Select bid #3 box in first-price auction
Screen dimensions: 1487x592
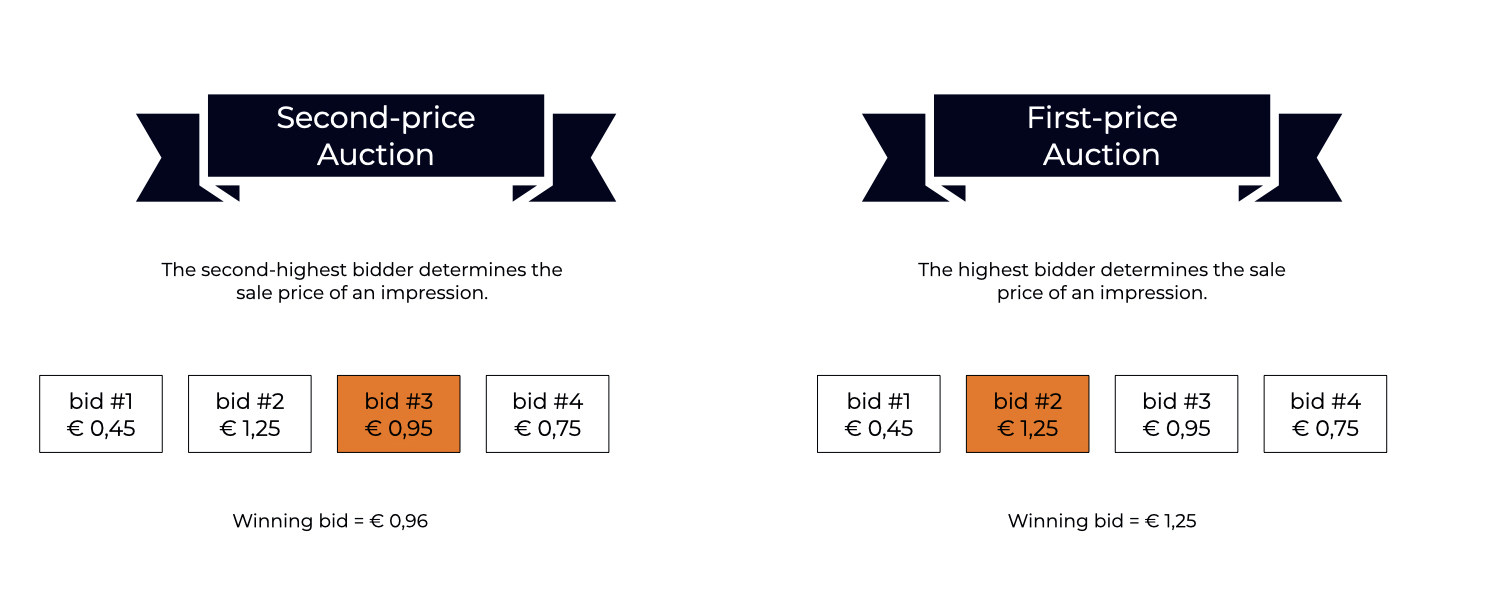[x=1177, y=414]
